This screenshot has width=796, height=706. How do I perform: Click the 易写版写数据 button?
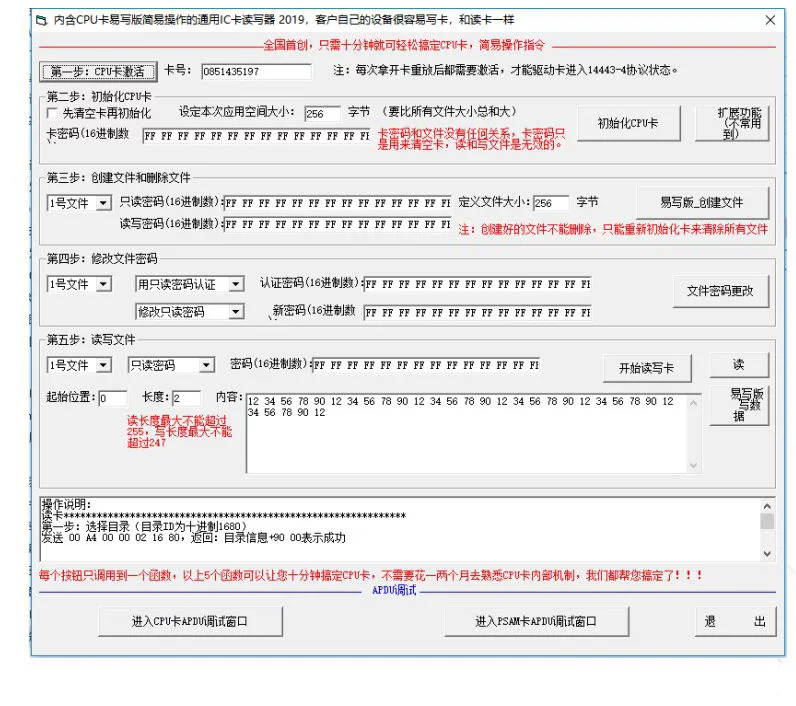coord(739,406)
